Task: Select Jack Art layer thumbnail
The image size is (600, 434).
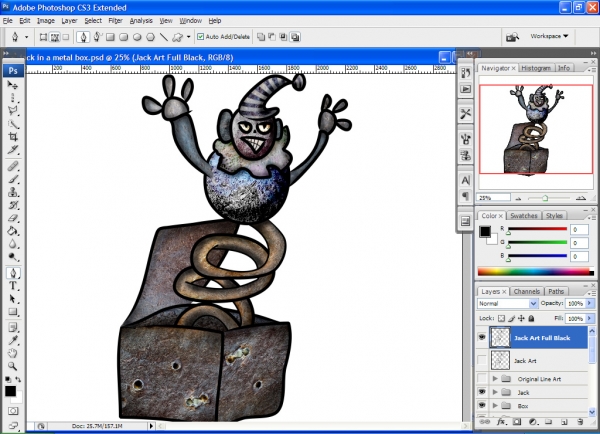Action: [500, 360]
